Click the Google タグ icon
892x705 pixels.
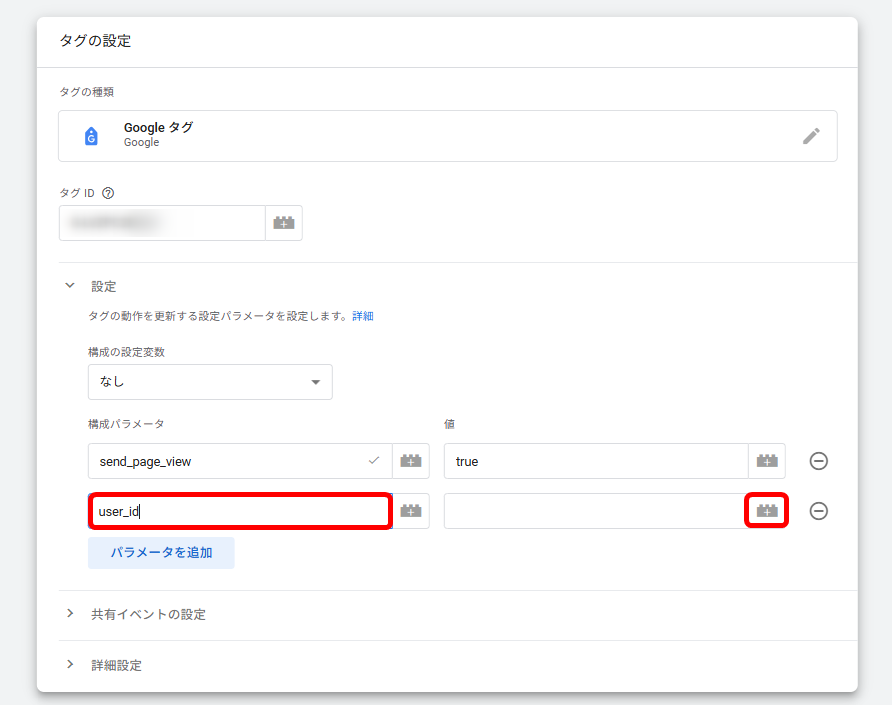[91, 136]
